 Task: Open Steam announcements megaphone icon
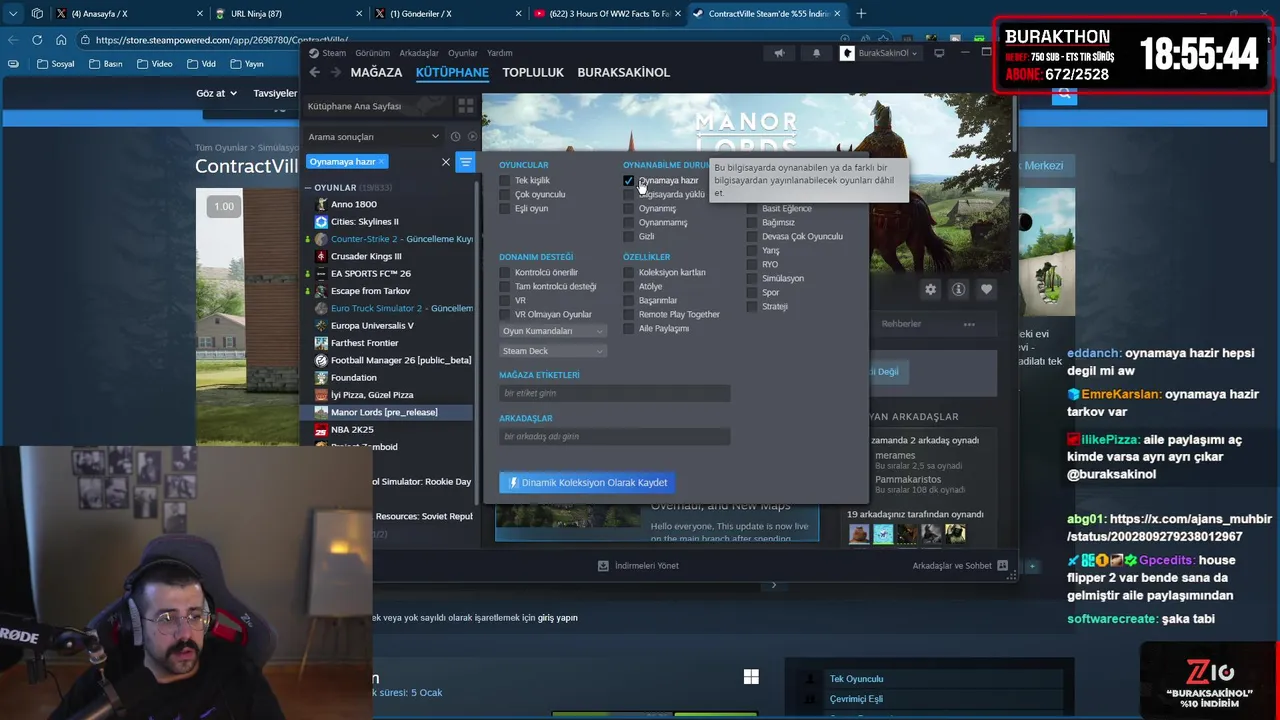click(x=780, y=53)
